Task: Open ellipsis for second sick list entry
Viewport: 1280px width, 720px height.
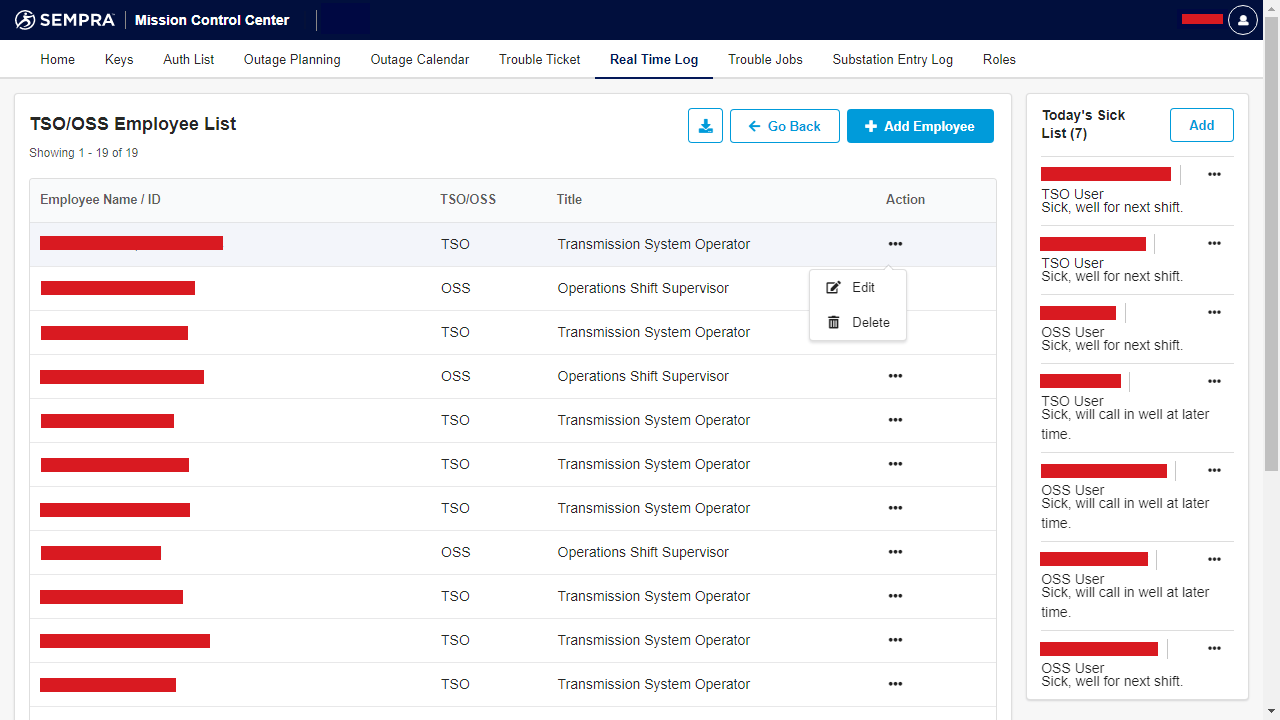Action: pos(1214,243)
